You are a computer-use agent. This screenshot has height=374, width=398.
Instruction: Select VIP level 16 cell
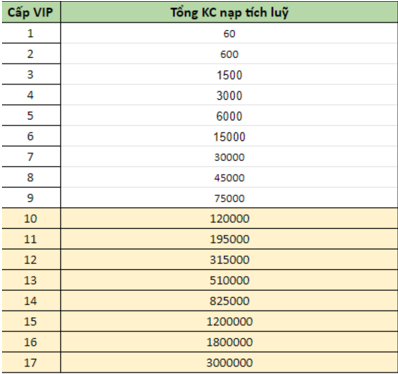click(x=31, y=342)
